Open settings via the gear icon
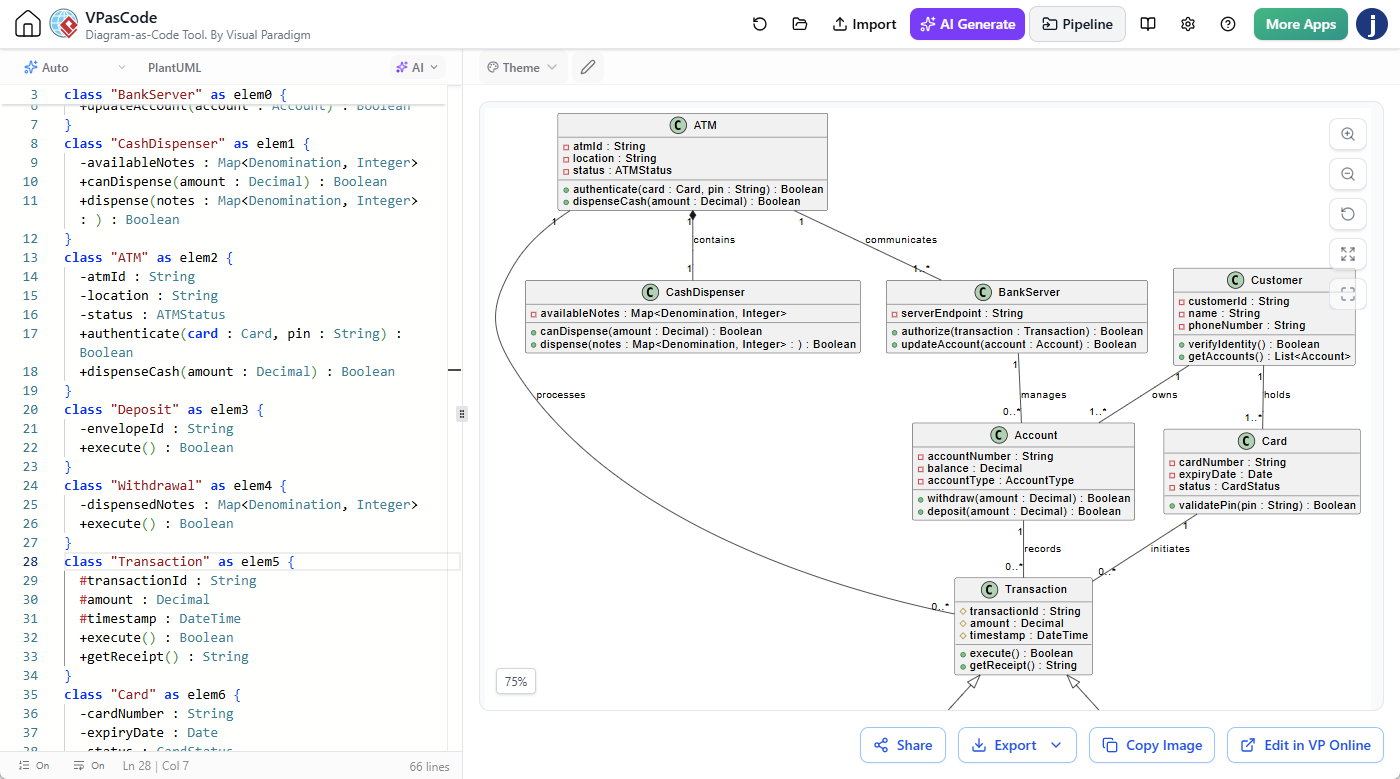The image size is (1400, 779). 1188,24
